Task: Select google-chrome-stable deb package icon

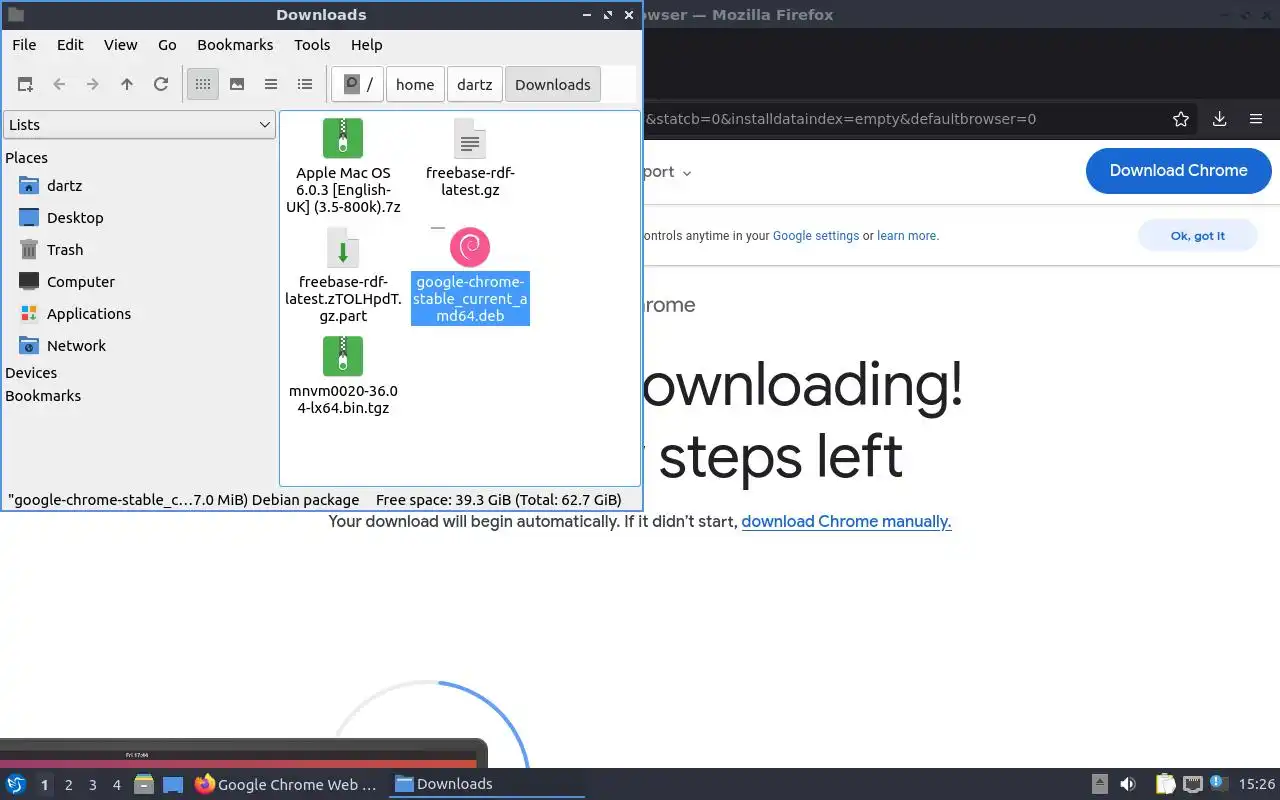Action: [x=470, y=247]
